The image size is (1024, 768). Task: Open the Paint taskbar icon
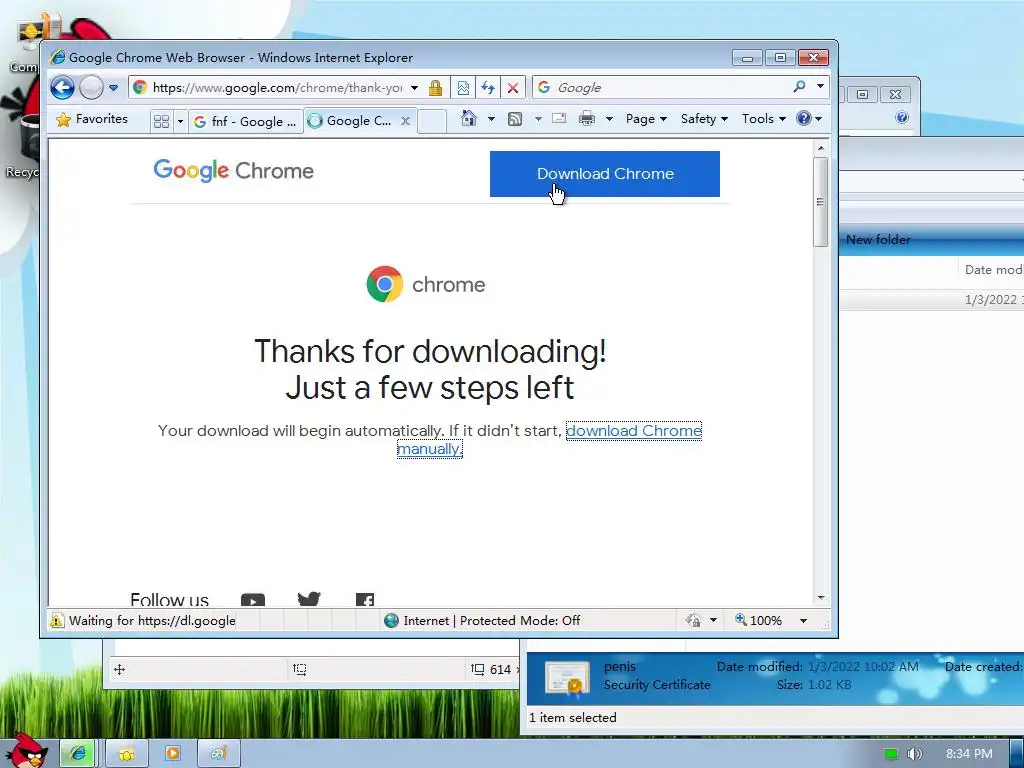coord(219,754)
